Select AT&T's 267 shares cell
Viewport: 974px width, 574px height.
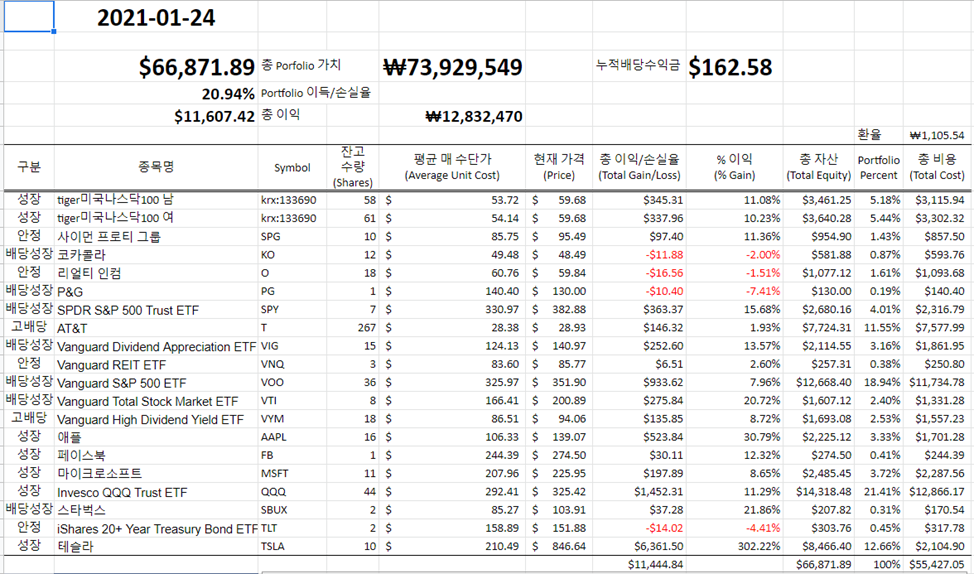pos(353,327)
